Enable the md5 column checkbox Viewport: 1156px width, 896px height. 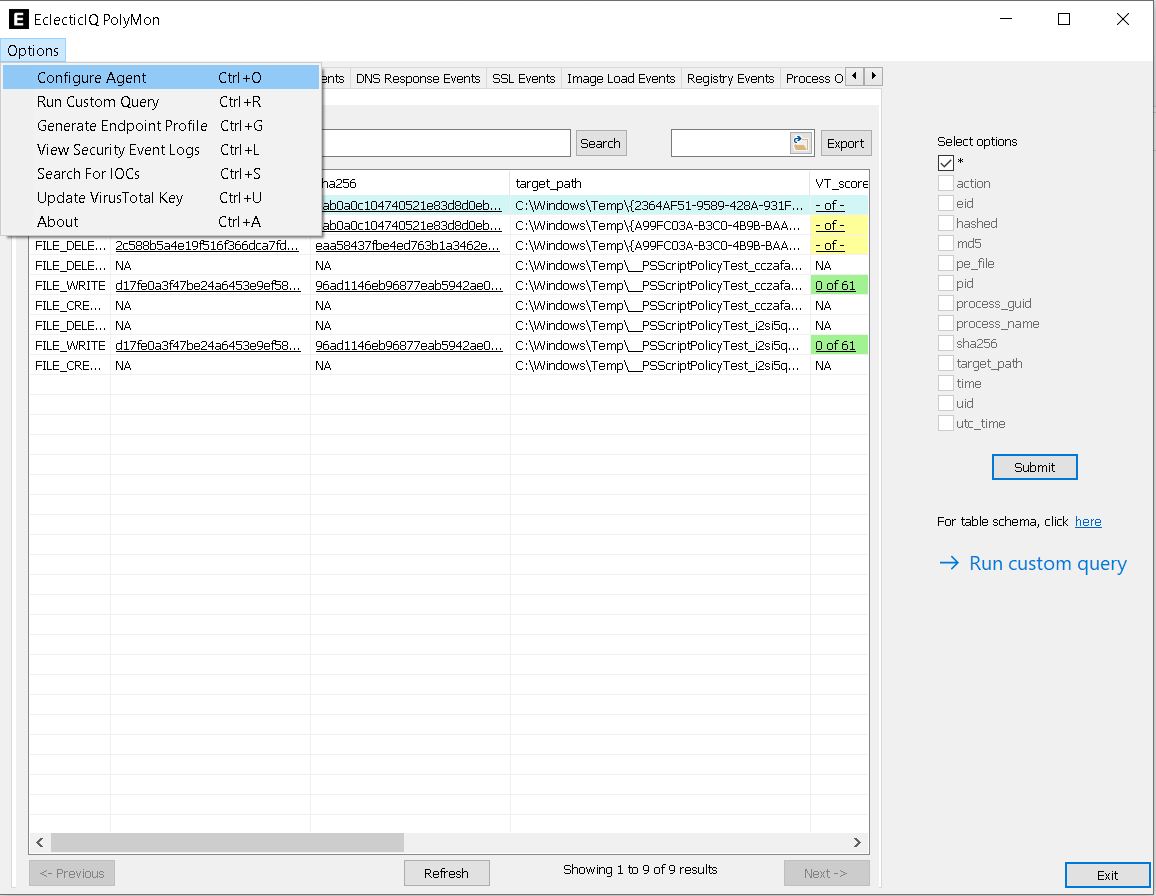(x=945, y=243)
